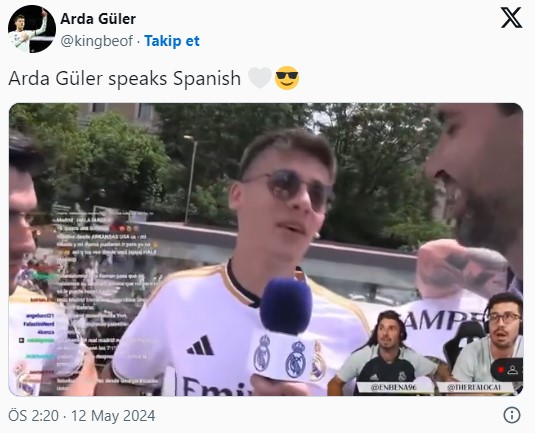
Task: Click the @ENBENA96 streamer label
Action: click(x=393, y=388)
